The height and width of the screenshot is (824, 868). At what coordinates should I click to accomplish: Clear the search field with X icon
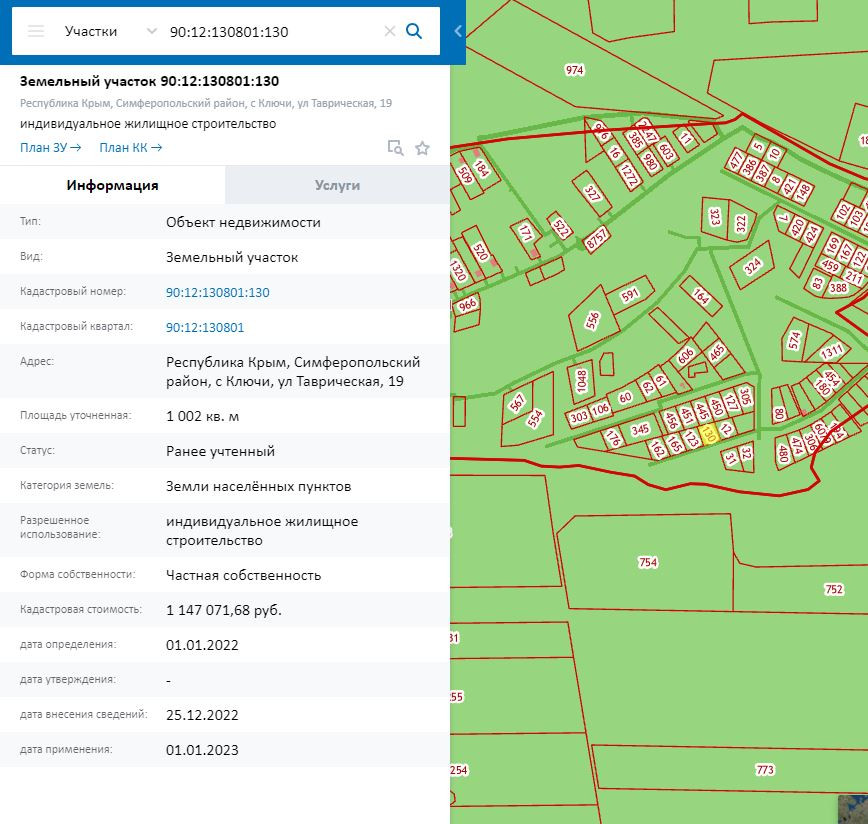tap(390, 31)
